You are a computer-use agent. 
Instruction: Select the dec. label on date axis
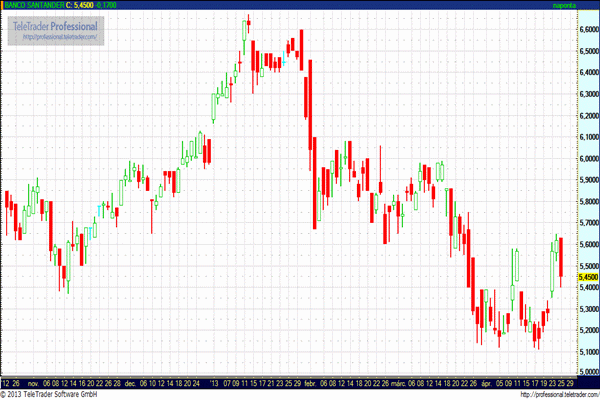(x=129, y=383)
